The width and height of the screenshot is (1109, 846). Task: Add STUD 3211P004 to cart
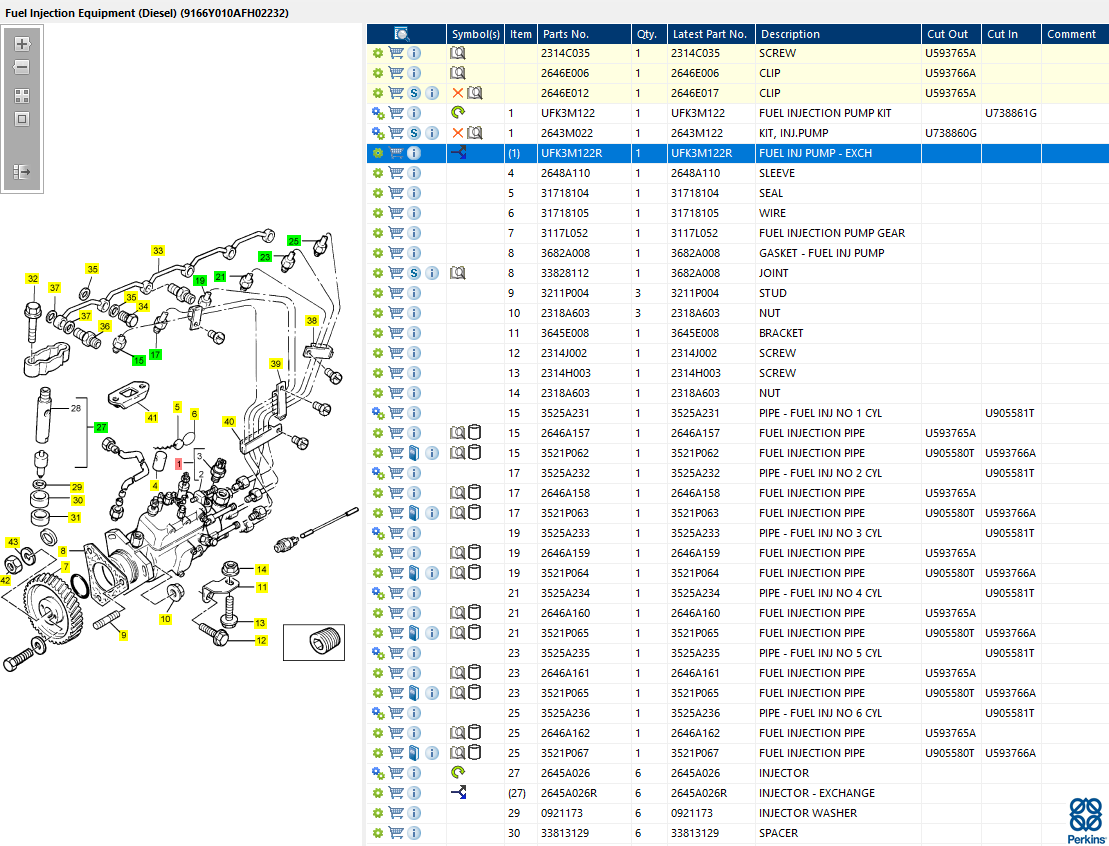click(x=396, y=293)
